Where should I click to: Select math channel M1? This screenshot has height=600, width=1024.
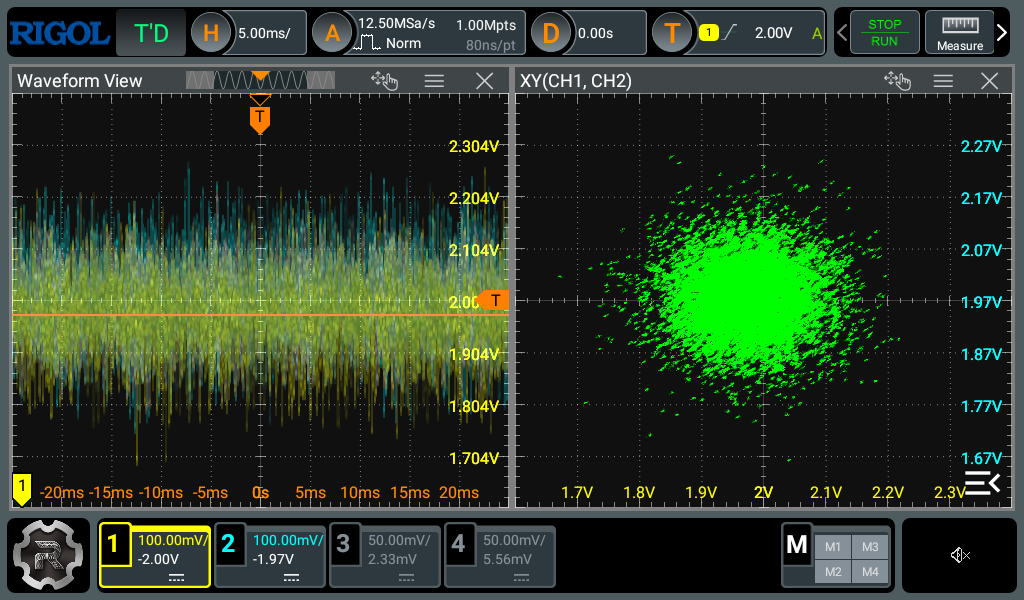[833, 547]
